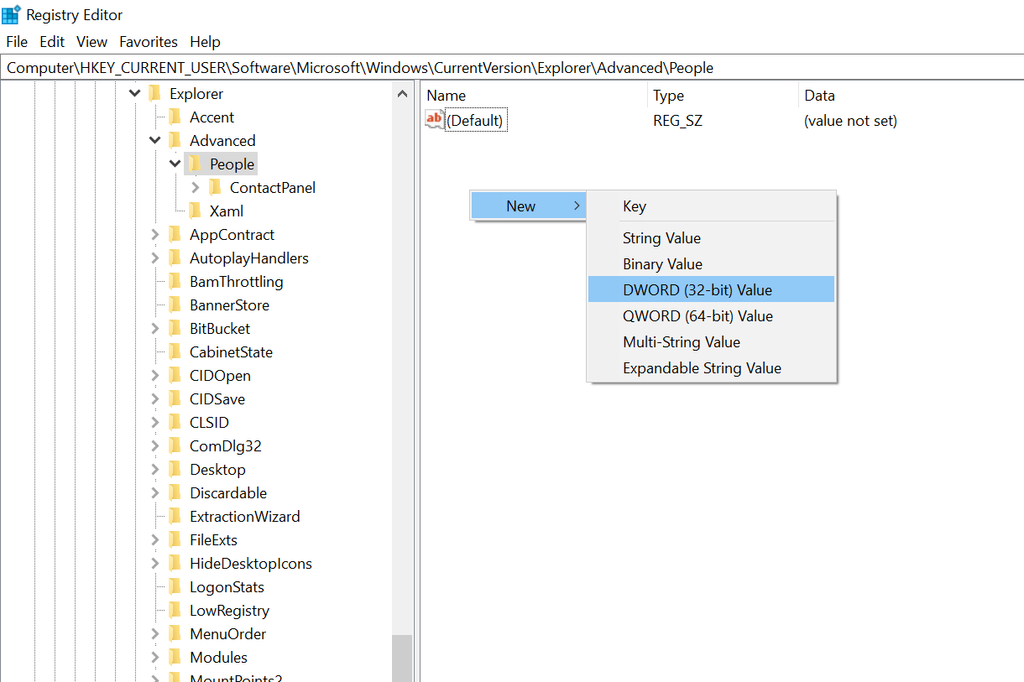Collapse the Explorer key
The image size is (1024, 682).
tap(134, 93)
